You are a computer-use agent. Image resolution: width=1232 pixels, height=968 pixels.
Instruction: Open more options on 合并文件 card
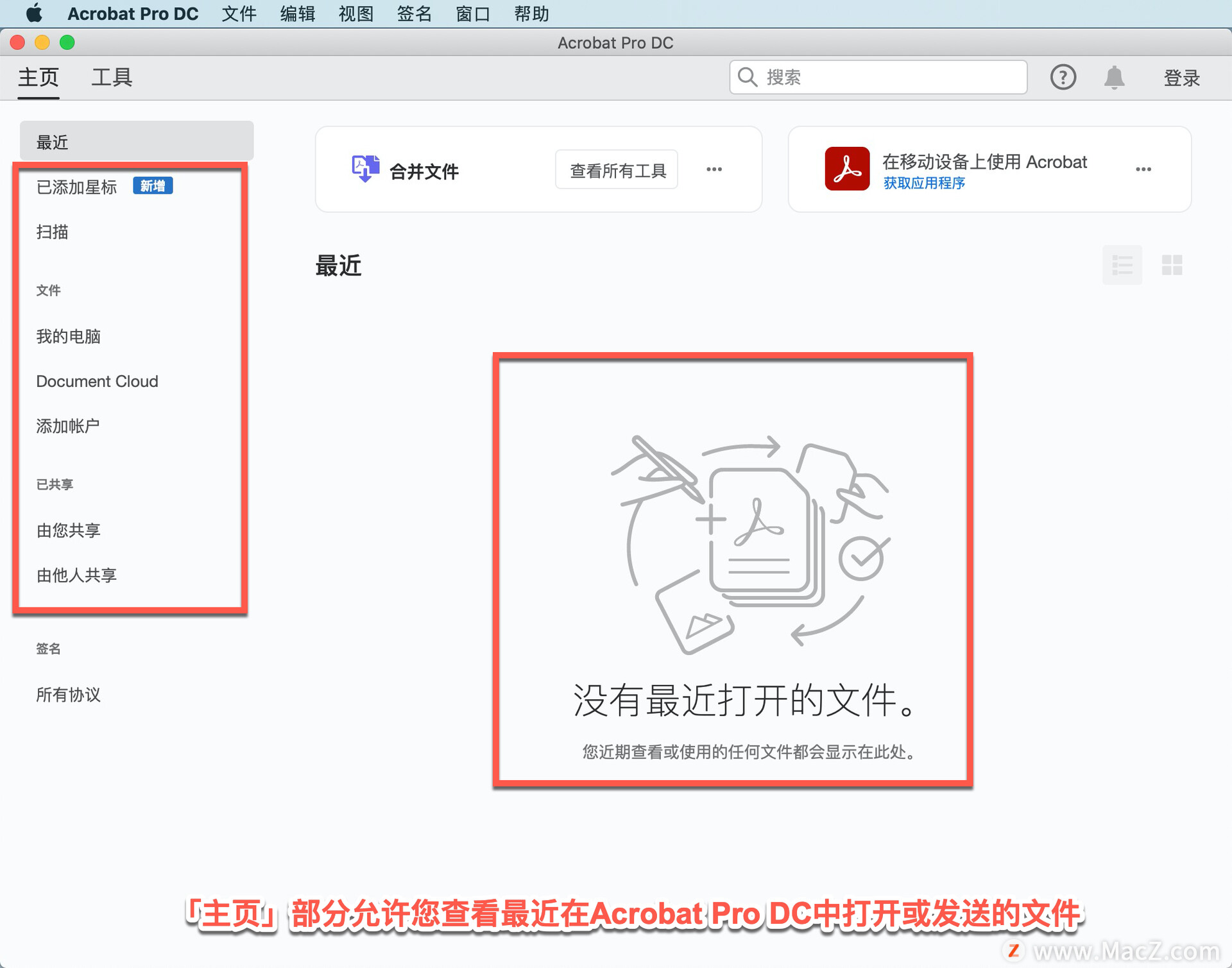(714, 169)
